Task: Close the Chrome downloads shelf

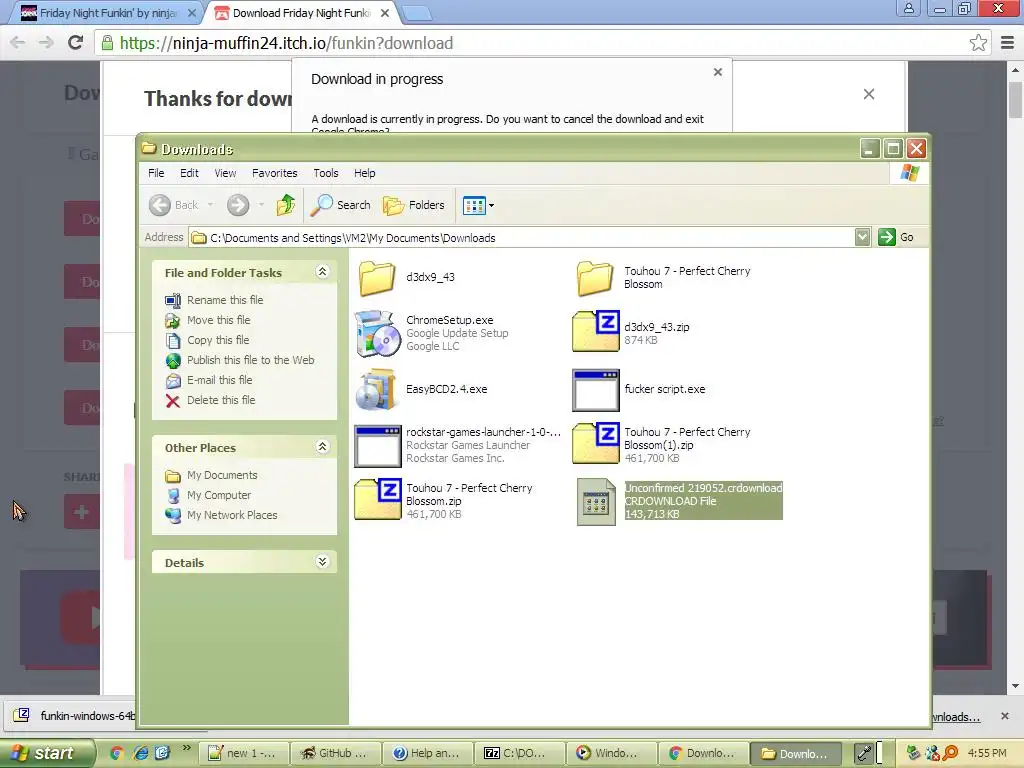Action: 1005,716
